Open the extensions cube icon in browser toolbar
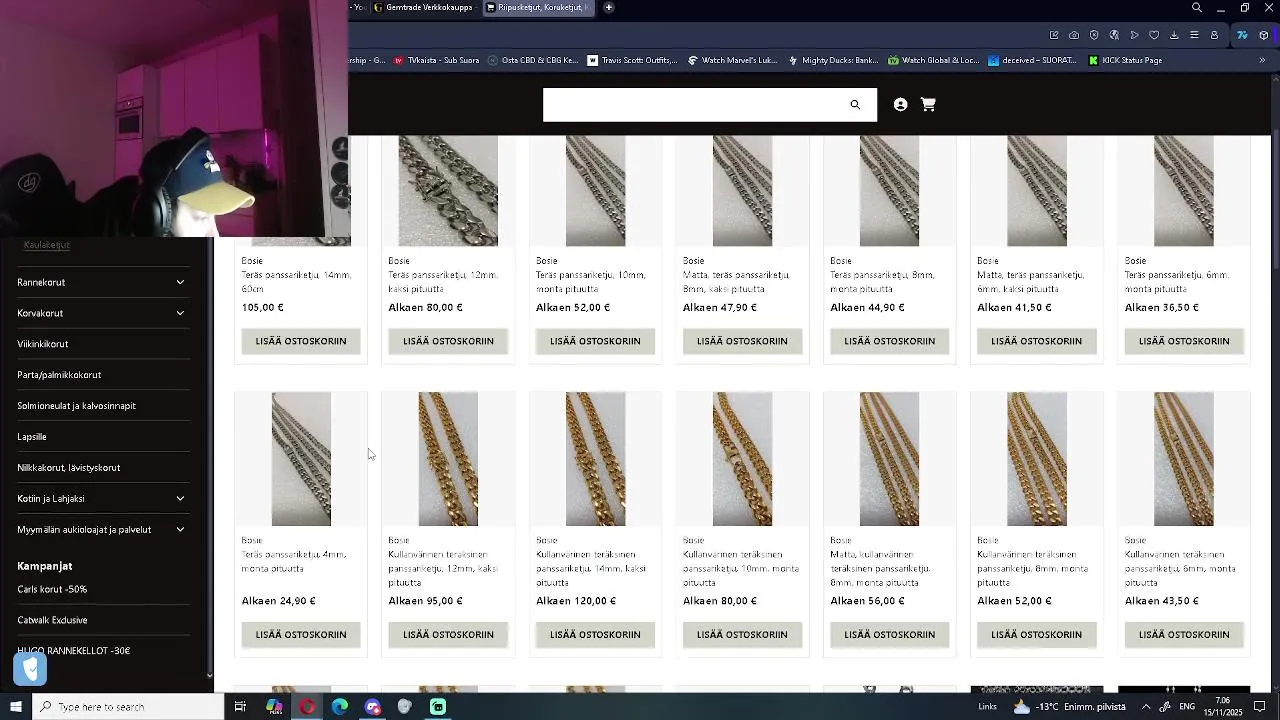The width and height of the screenshot is (1280, 720). pyautogui.click(x=1264, y=35)
